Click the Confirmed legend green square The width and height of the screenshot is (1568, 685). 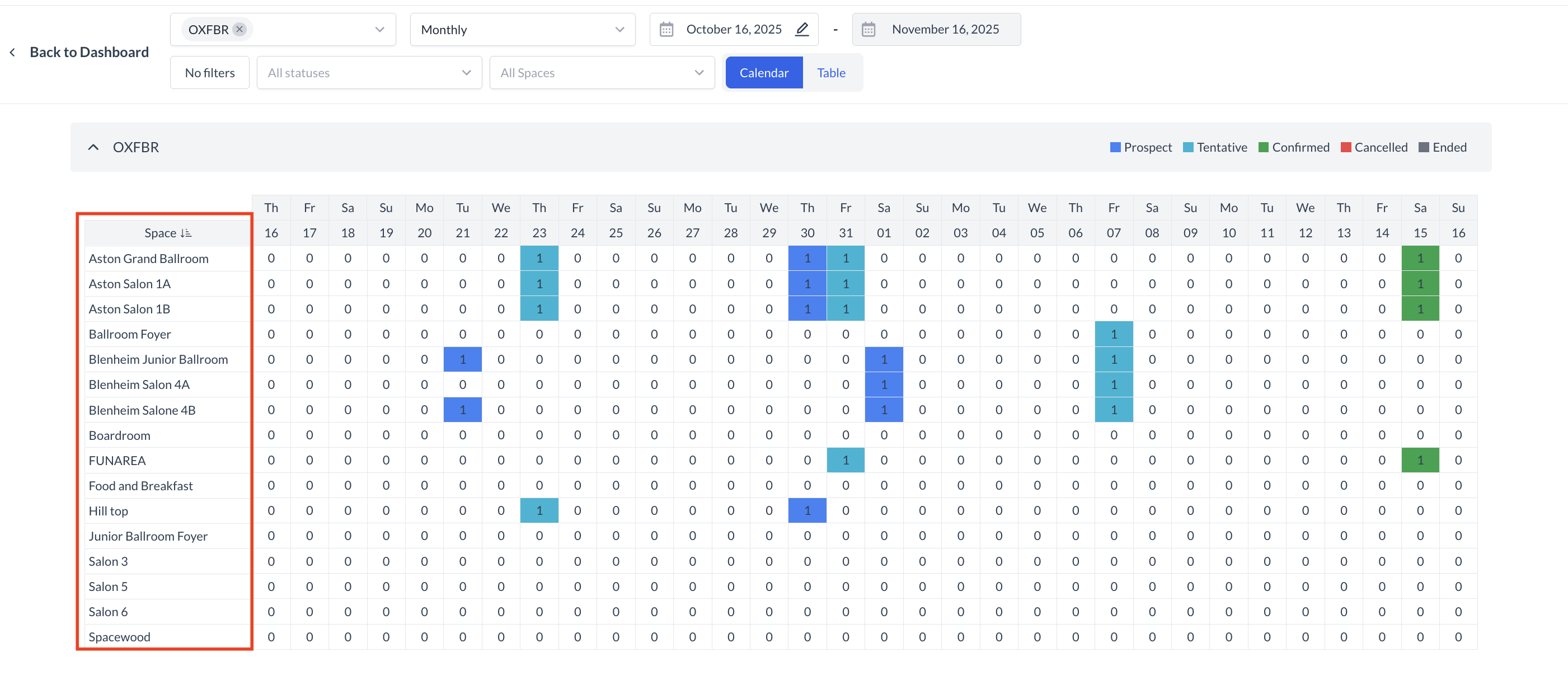tap(1263, 147)
